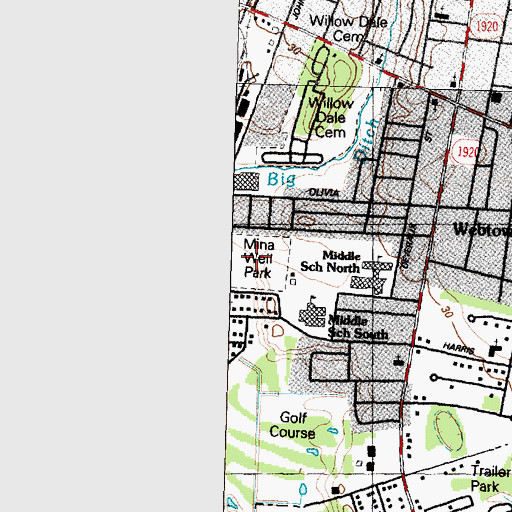Click the 'Golf Course' map label
Viewport: 512px width, 512px height.
coord(292,425)
